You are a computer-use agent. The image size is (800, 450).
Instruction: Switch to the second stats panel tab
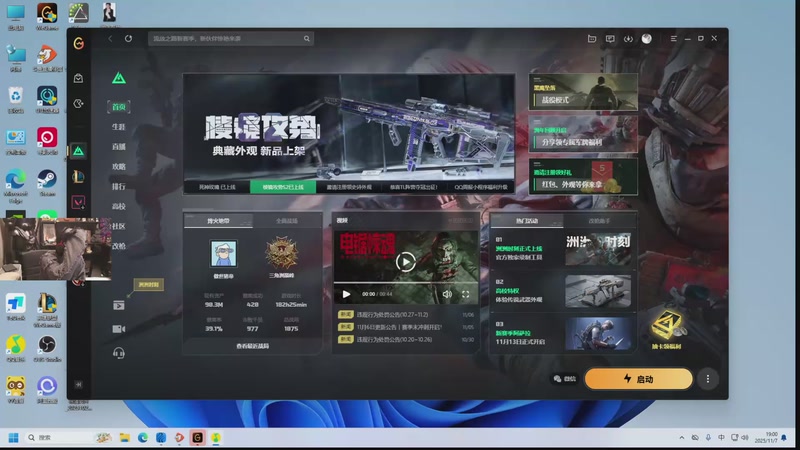pos(287,221)
